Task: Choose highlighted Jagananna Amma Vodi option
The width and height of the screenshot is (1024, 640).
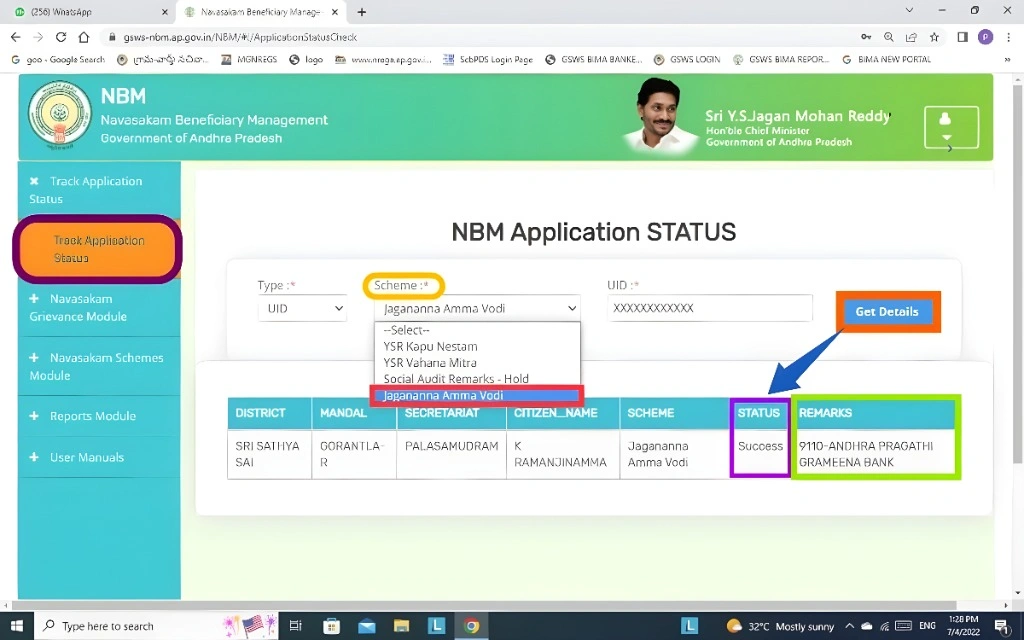Action: coord(477,395)
